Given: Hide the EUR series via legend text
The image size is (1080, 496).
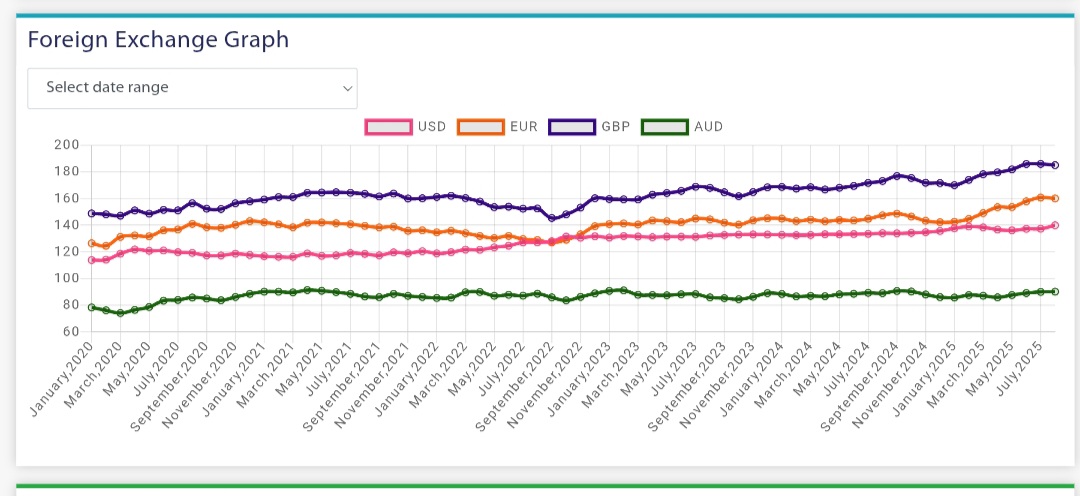Looking at the screenshot, I should [523, 127].
